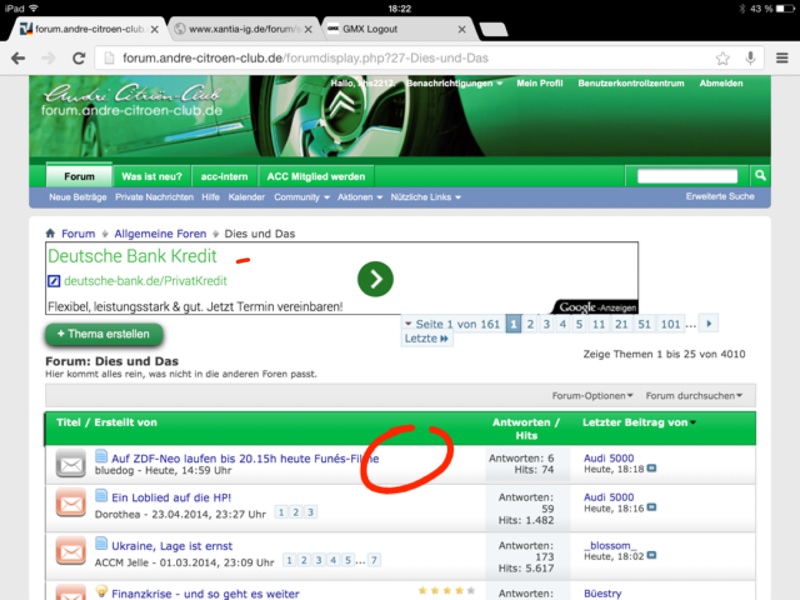The height and width of the screenshot is (600, 800).
Task: Open page 3 of Ein Loblied thread
Action: [310, 512]
